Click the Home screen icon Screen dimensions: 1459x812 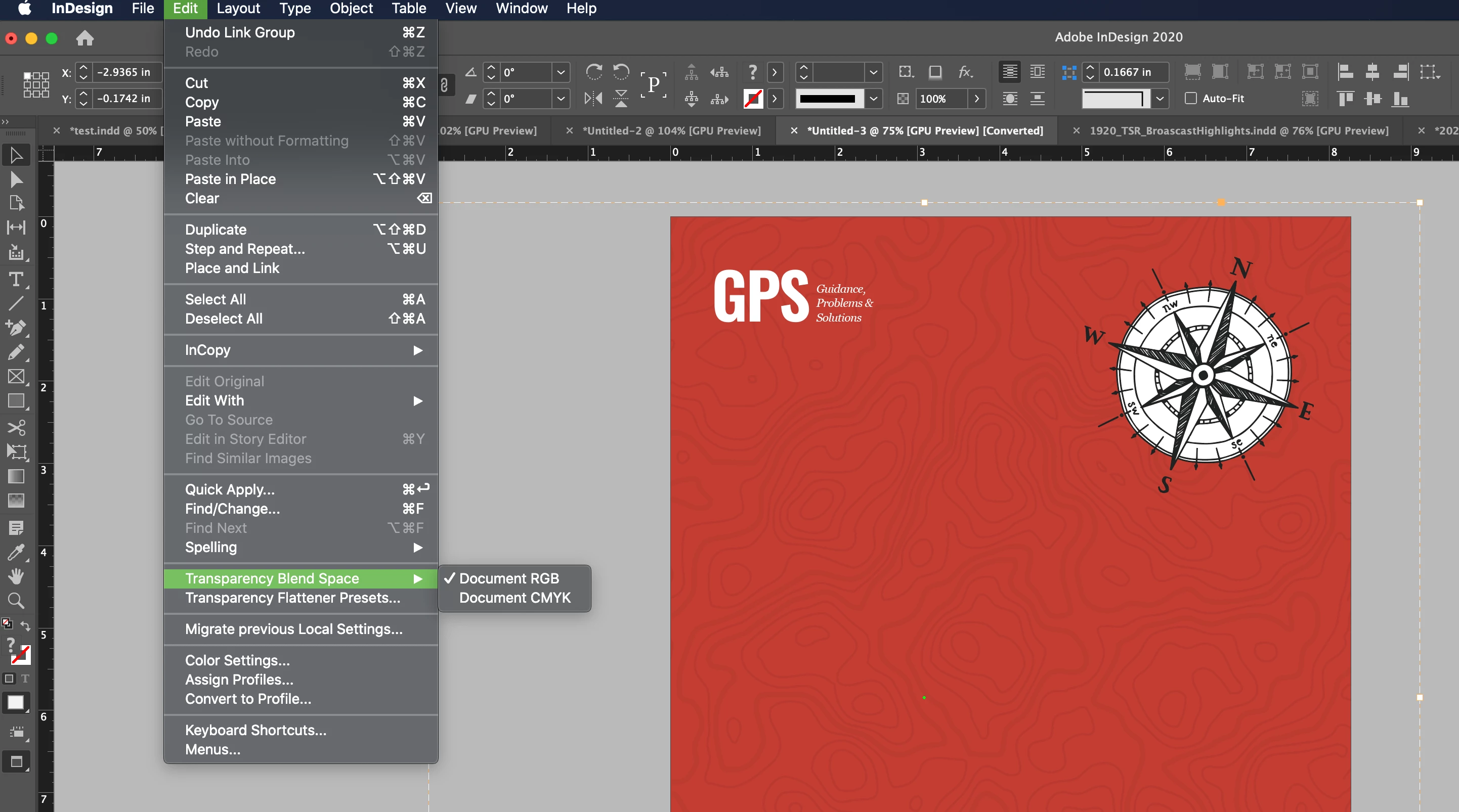tap(84, 38)
